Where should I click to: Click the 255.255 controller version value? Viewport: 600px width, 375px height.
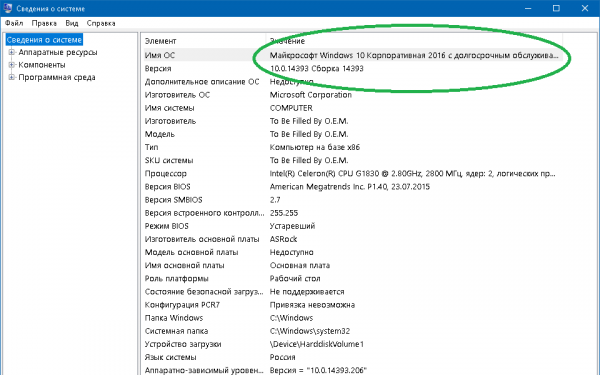click(x=284, y=213)
